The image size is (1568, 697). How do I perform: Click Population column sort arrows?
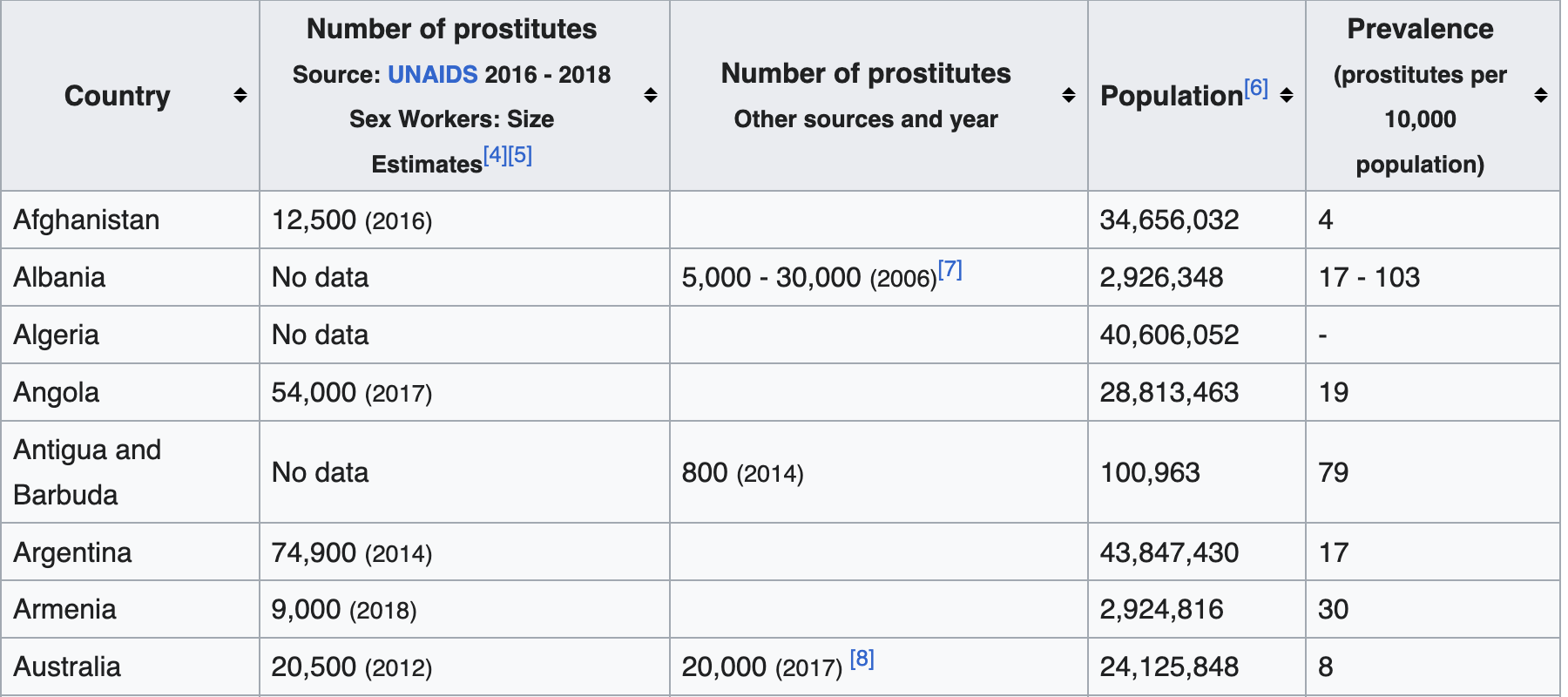click(x=1286, y=96)
